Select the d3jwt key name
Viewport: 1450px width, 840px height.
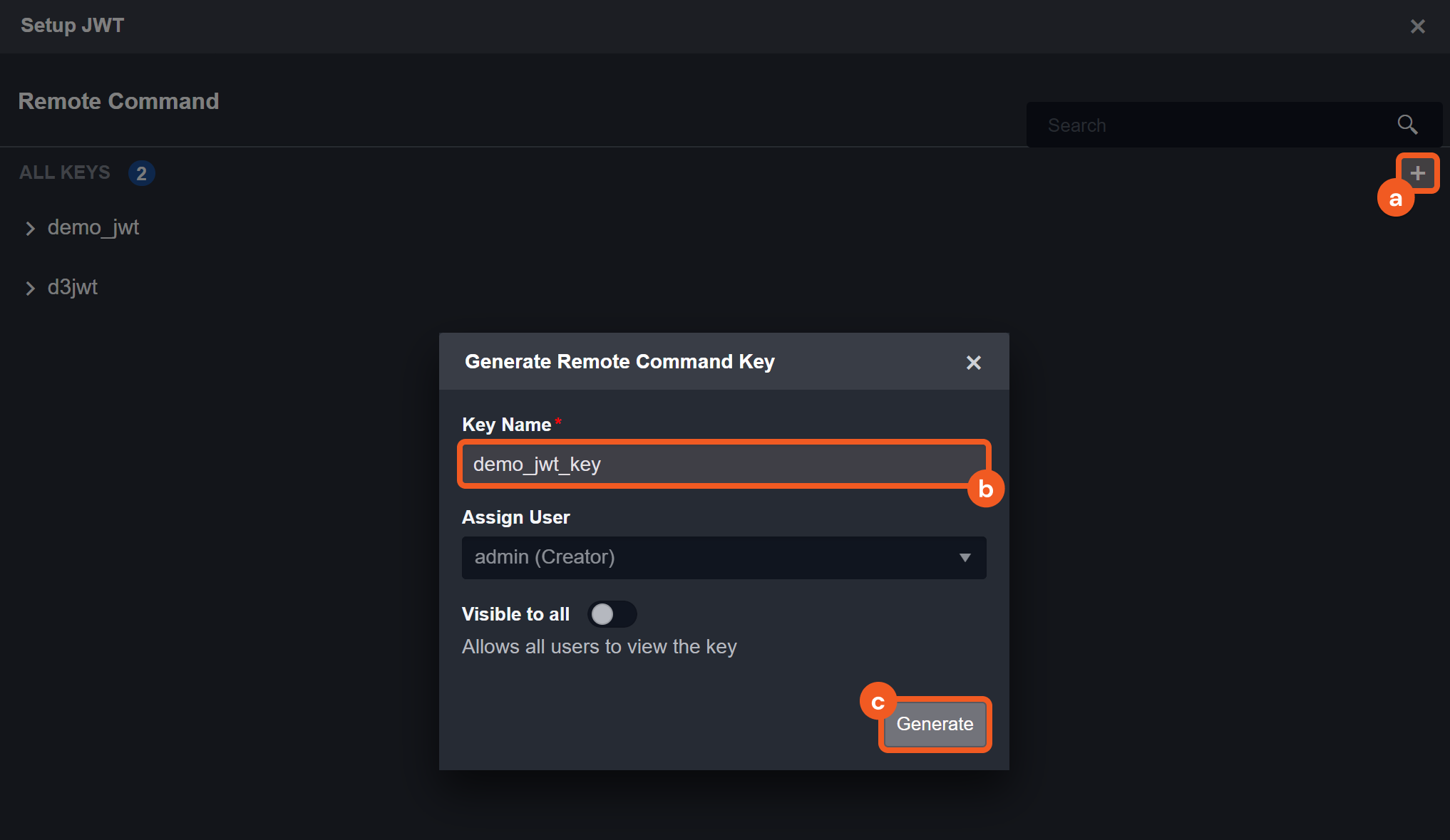[73, 288]
